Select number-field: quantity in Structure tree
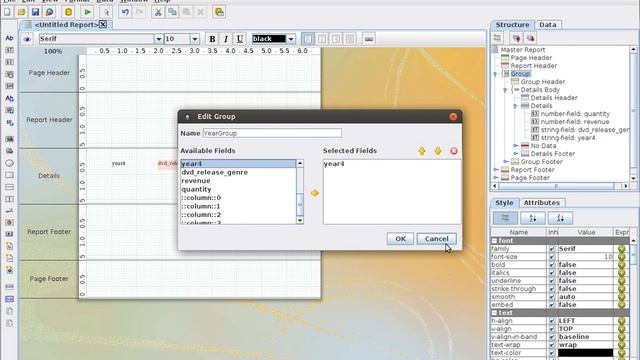 point(575,114)
